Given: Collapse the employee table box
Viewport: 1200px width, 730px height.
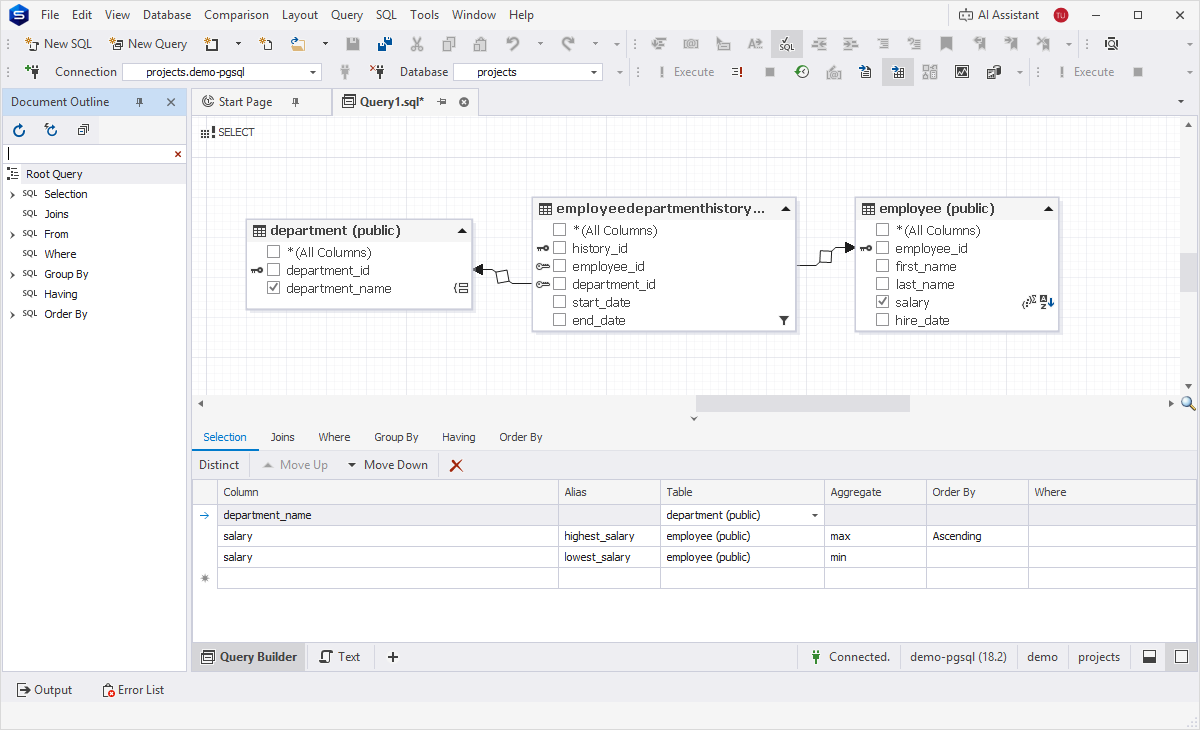Looking at the screenshot, I should 1048,209.
